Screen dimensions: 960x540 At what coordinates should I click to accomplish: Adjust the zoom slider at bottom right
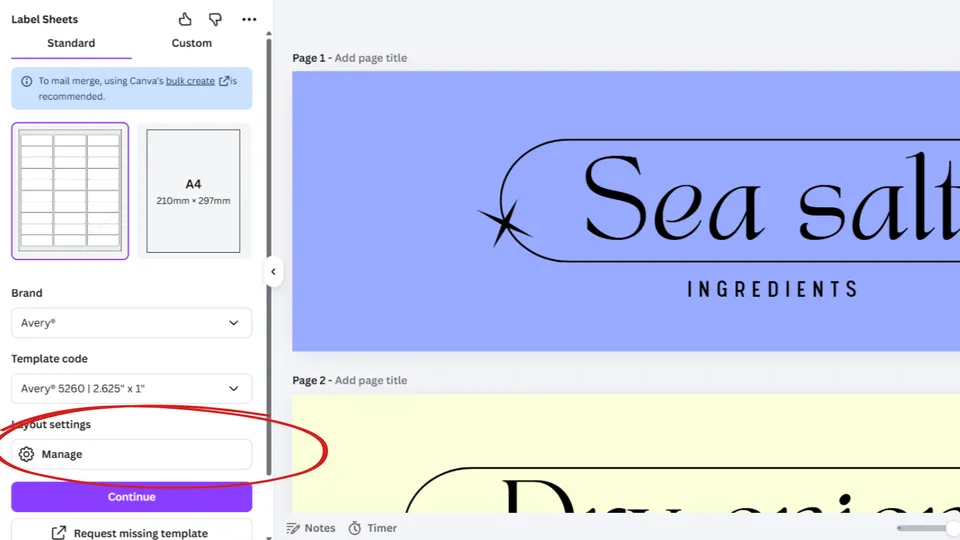tap(928, 528)
